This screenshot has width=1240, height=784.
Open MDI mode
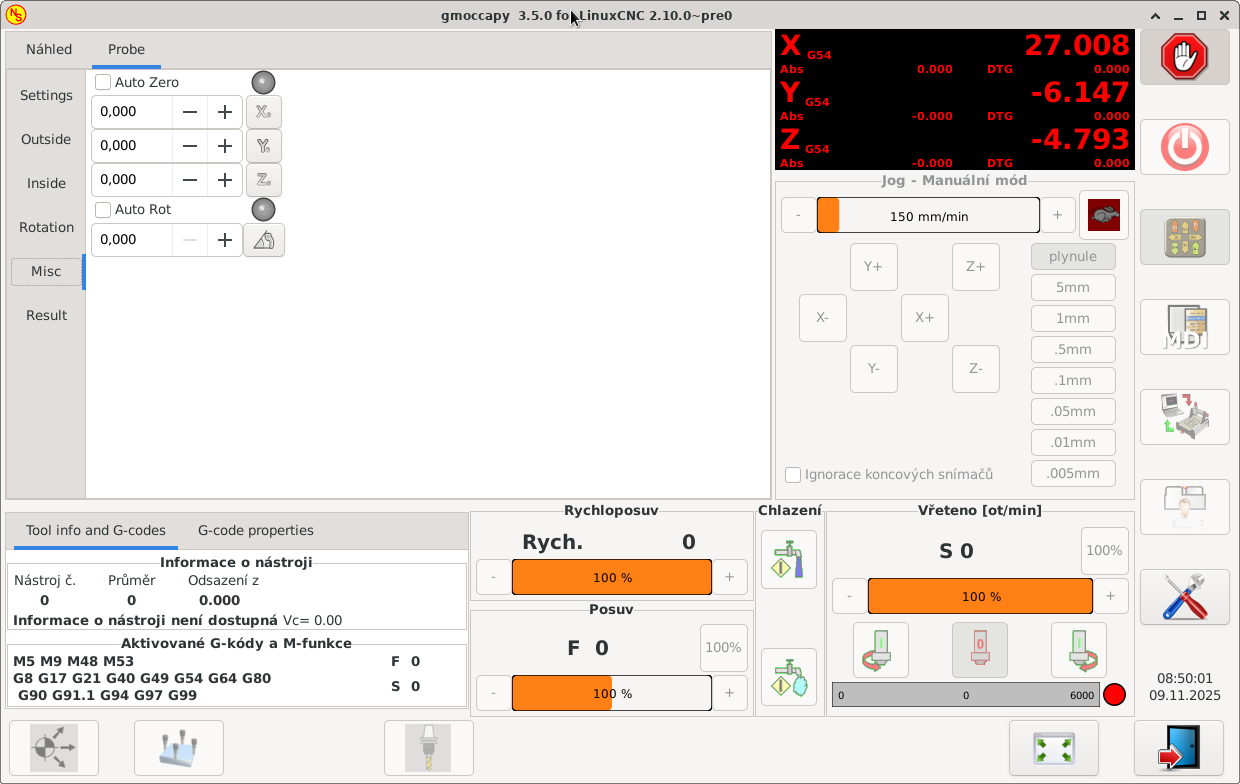click(1184, 327)
